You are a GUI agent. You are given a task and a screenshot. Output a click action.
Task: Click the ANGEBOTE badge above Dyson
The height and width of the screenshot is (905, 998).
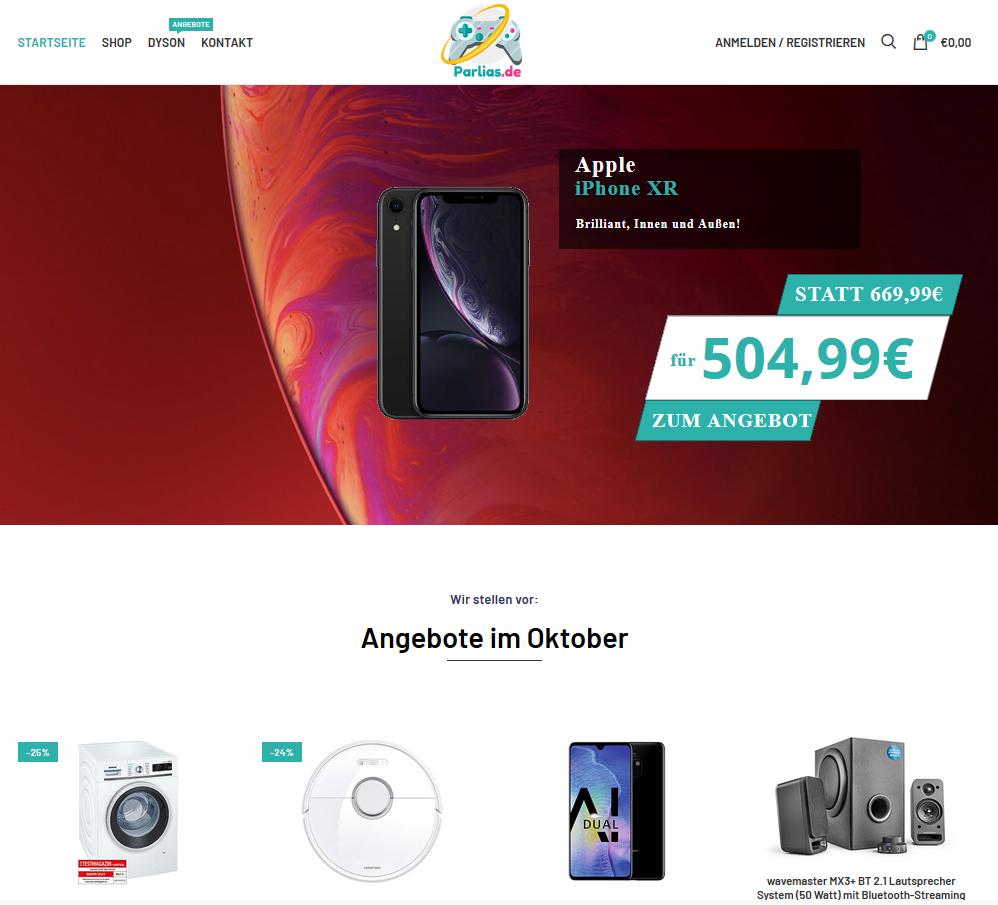click(x=191, y=25)
